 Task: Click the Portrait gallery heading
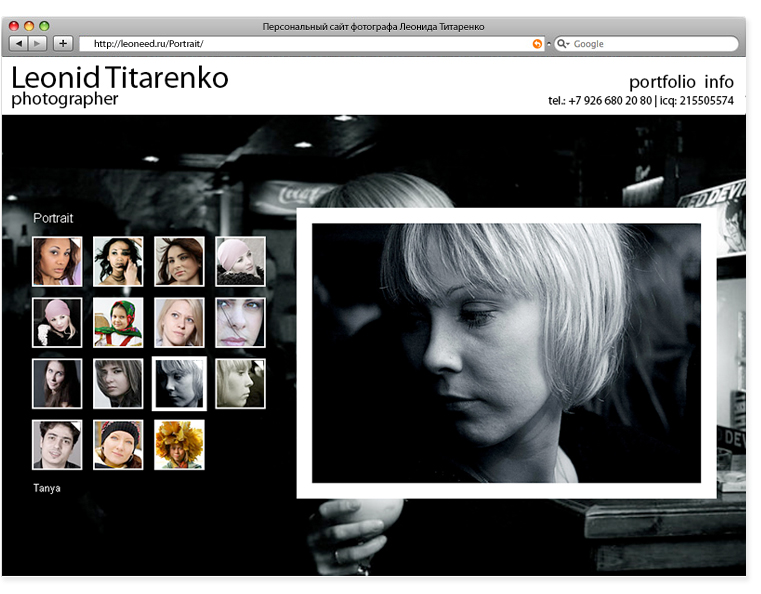53,218
